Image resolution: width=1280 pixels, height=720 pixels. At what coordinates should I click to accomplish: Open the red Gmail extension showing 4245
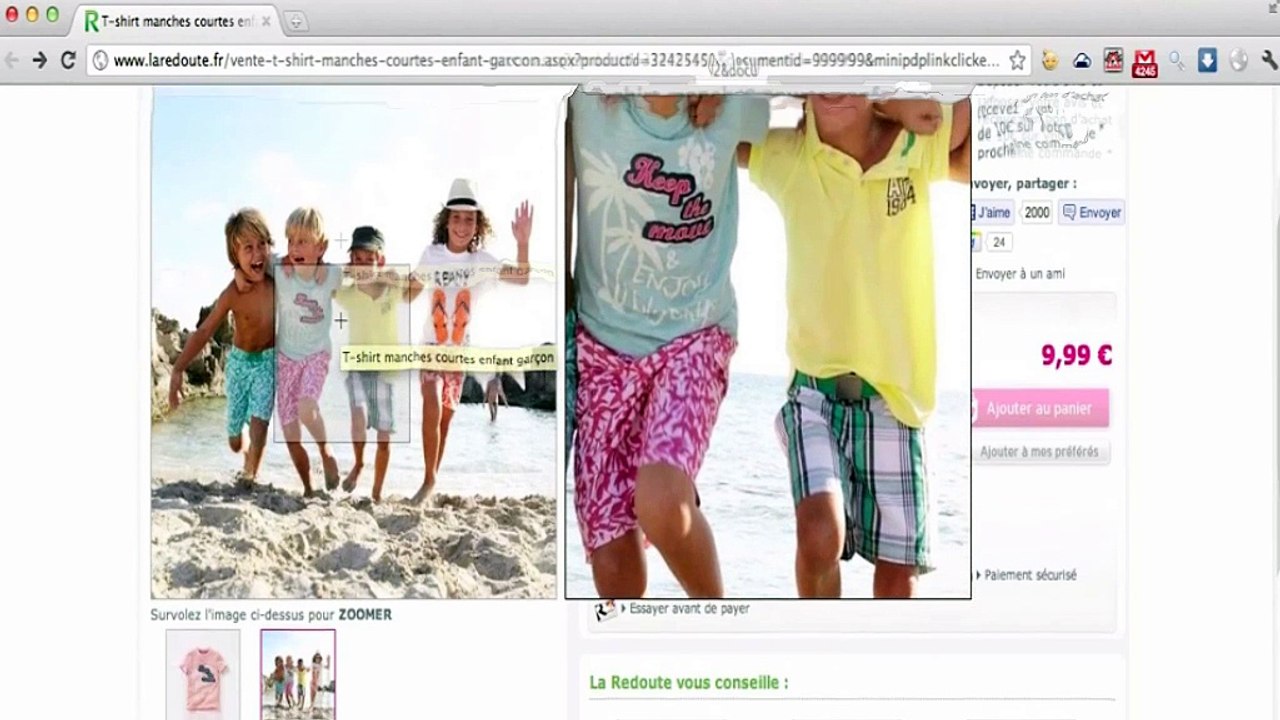click(x=1145, y=62)
